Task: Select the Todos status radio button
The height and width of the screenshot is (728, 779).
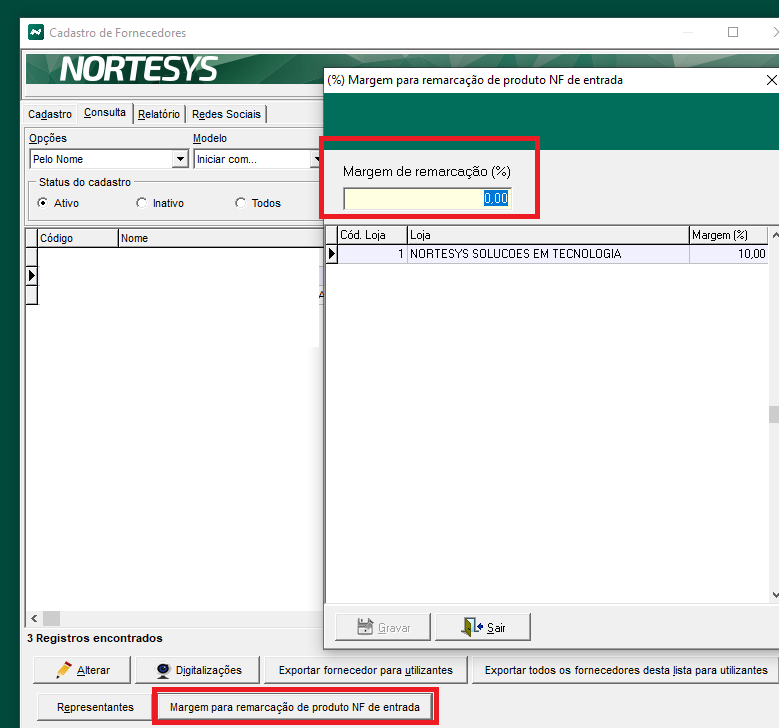Action: tap(240, 203)
